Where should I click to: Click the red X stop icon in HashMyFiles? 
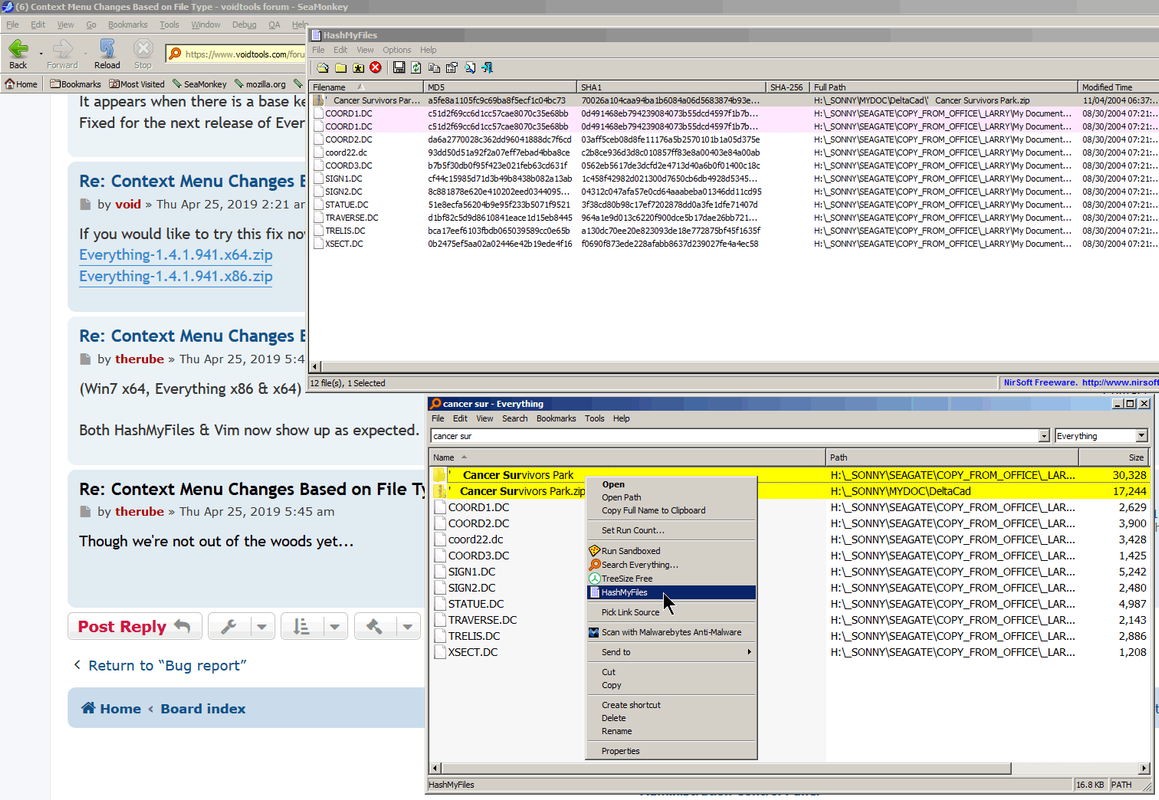click(x=375, y=68)
